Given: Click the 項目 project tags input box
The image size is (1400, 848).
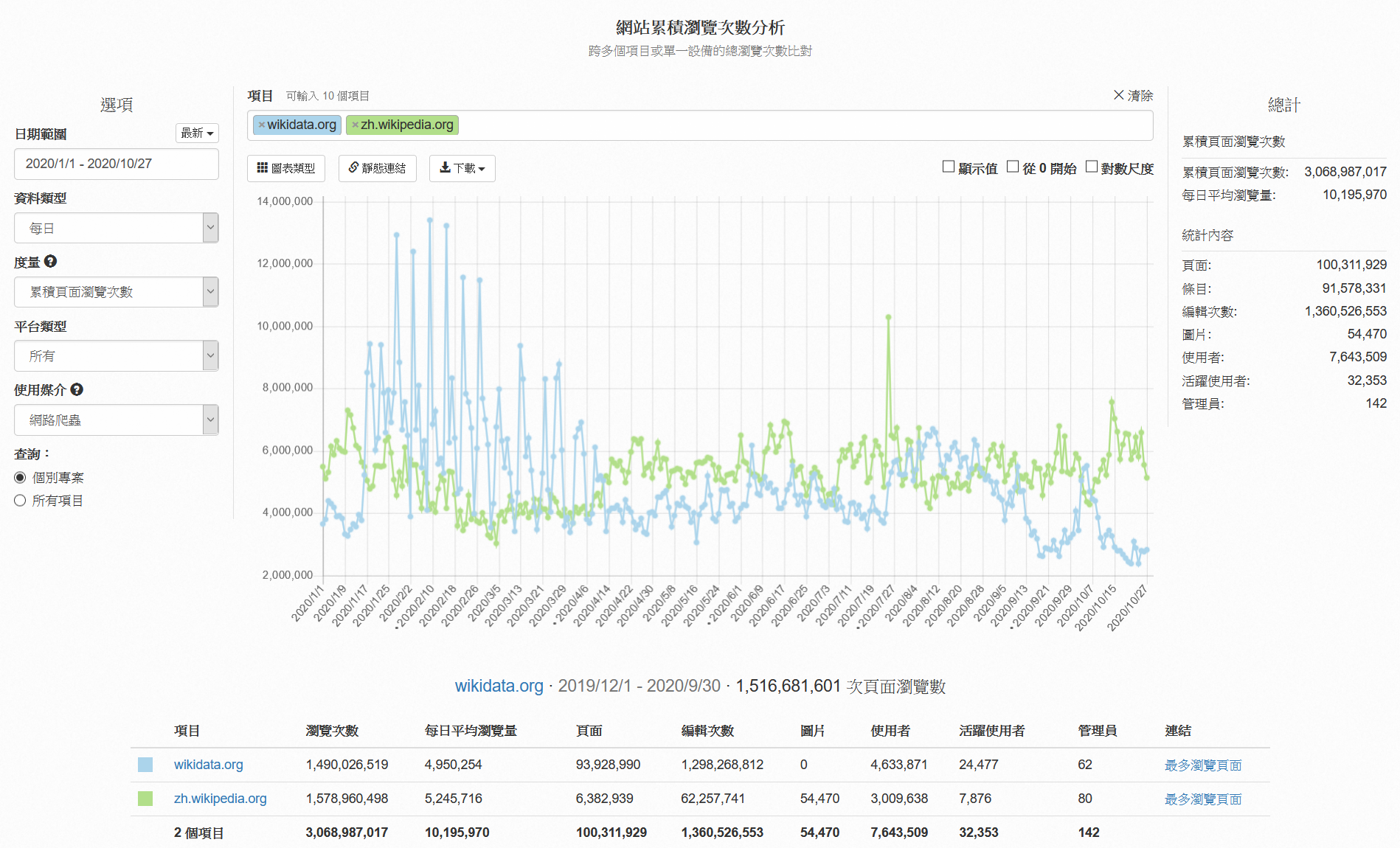Looking at the screenshot, I should click(x=700, y=125).
